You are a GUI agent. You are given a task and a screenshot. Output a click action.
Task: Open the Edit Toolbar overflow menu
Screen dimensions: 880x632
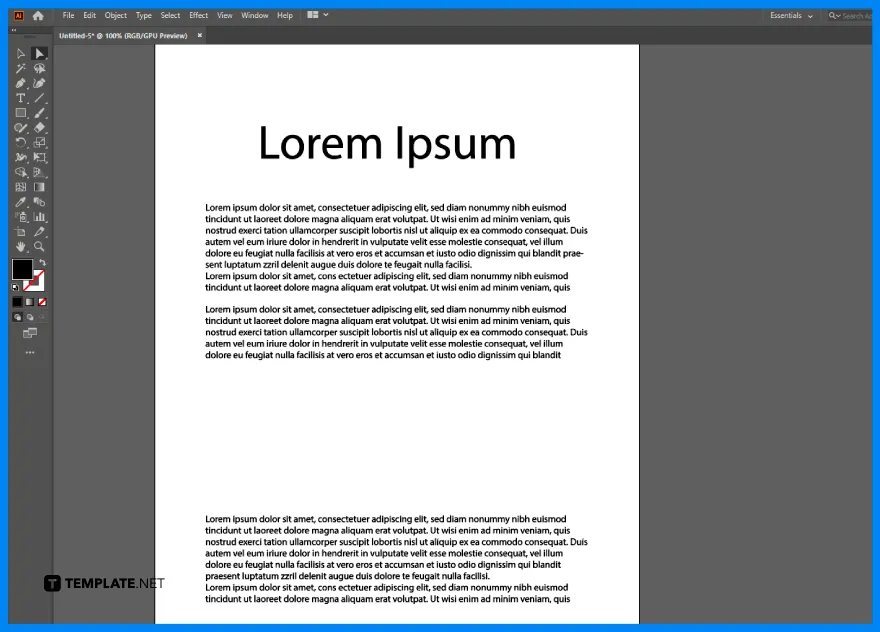tap(29, 351)
